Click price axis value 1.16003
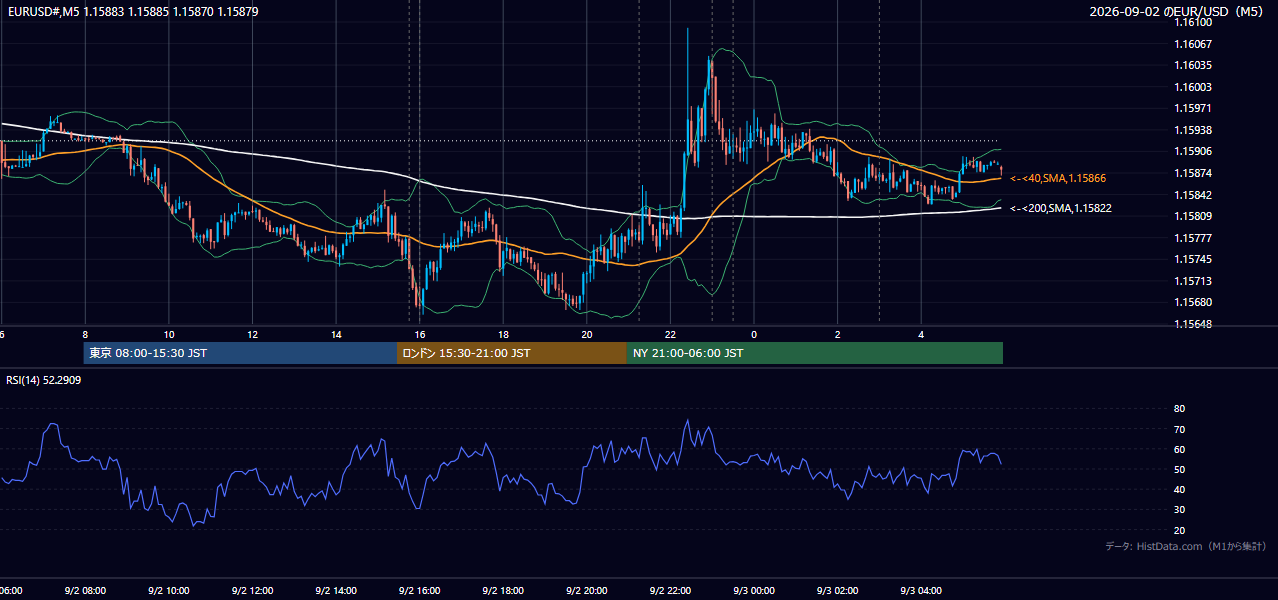1278x600 pixels. coord(1194,87)
